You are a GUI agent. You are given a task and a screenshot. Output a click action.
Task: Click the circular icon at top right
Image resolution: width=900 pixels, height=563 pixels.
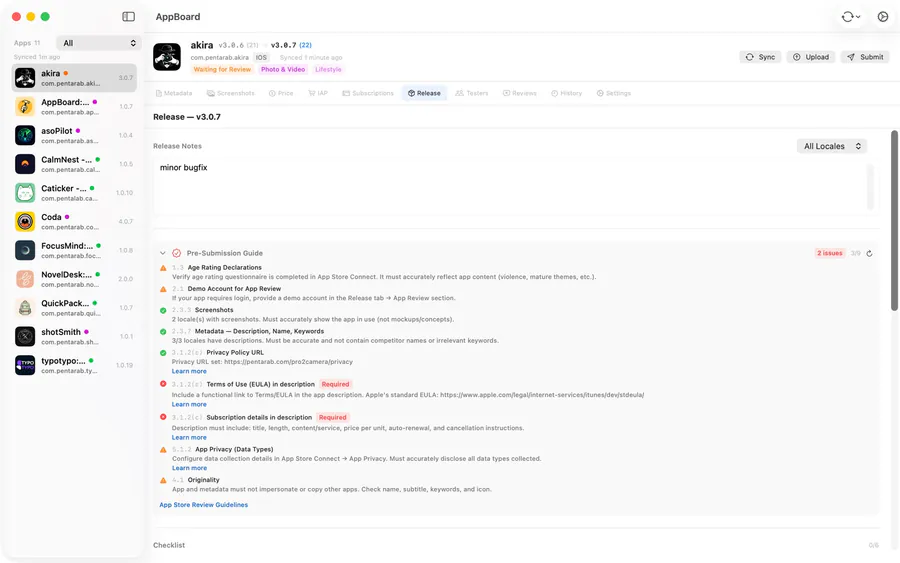pyautogui.click(x=883, y=17)
